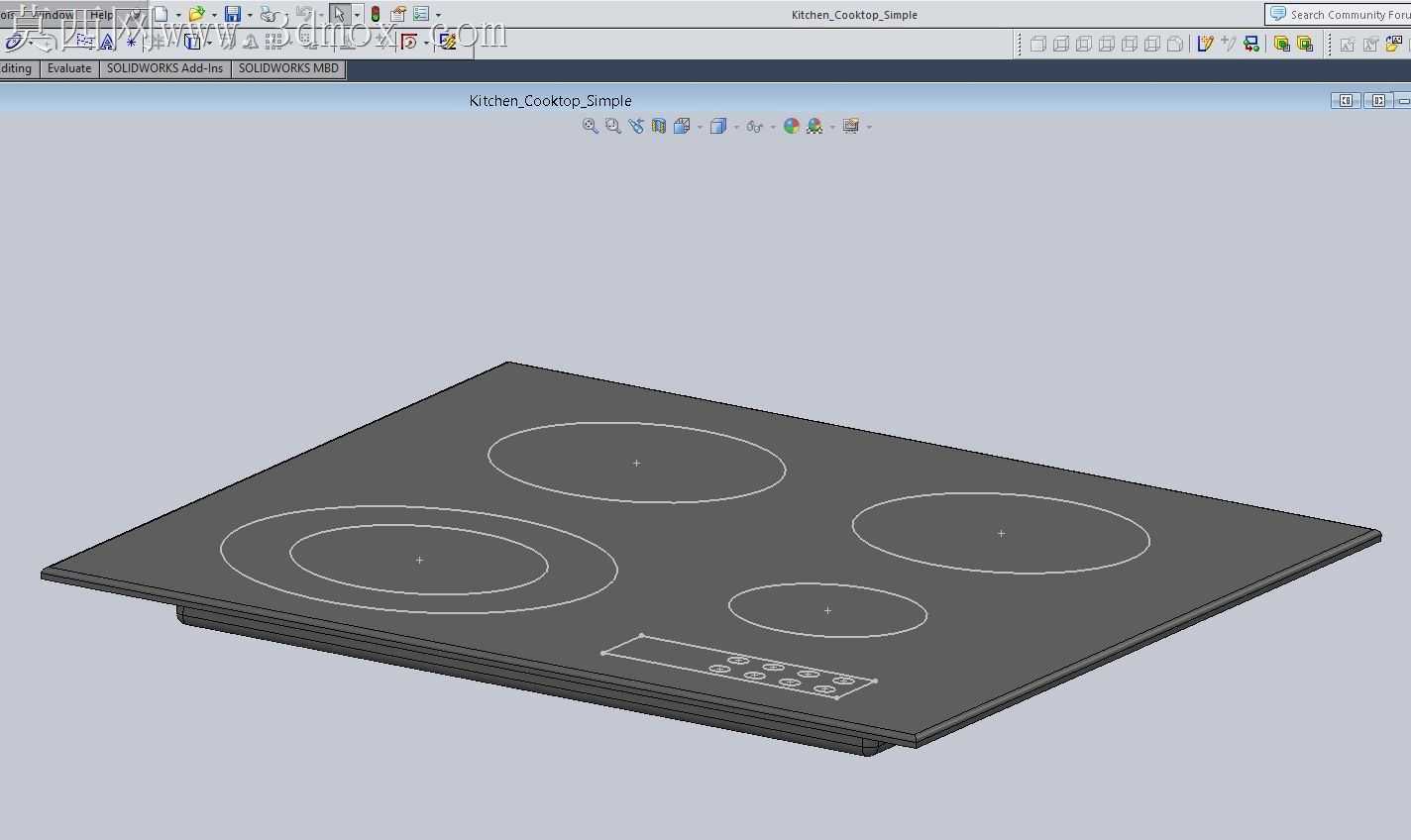Image resolution: width=1411 pixels, height=840 pixels.
Task: Click the Zoom to Fit magnifier icon
Action: [590, 126]
